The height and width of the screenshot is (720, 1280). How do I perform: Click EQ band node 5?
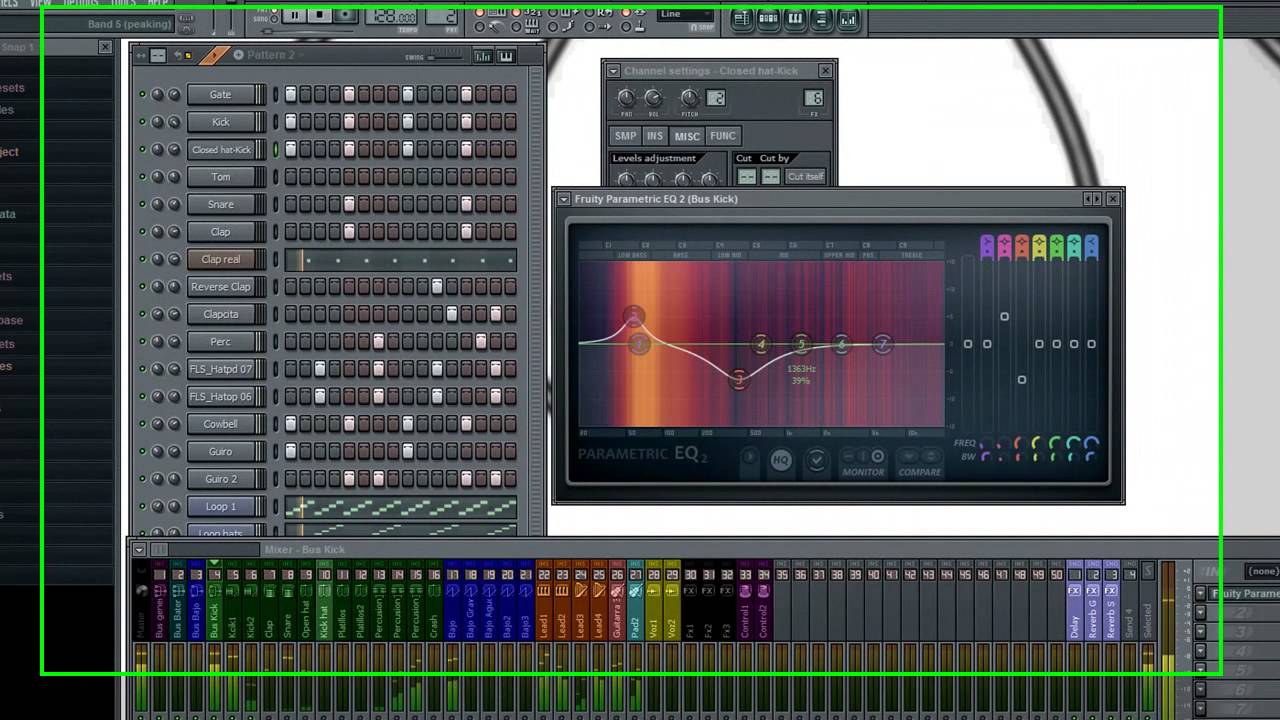(801, 344)
